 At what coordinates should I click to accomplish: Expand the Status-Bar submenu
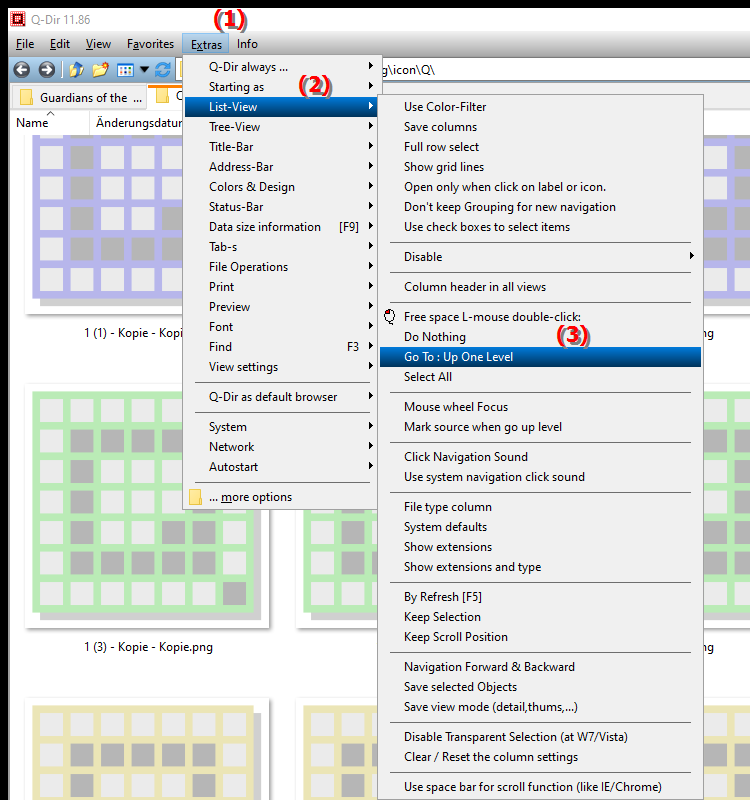pos(281,207)
